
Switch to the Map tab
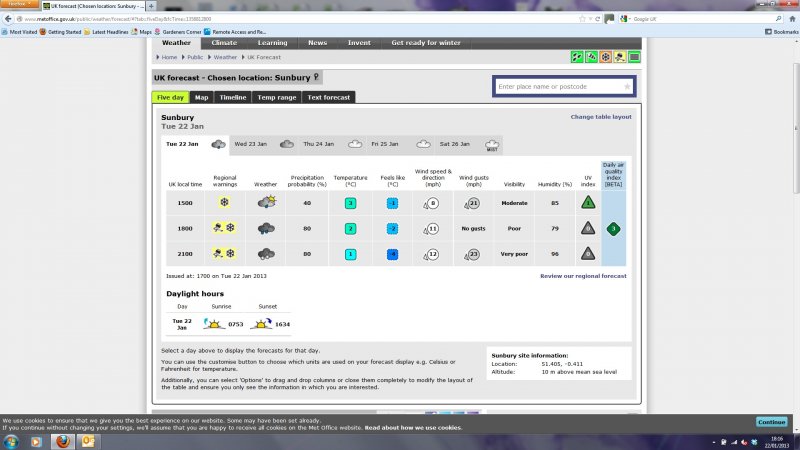tap(202, 97)
